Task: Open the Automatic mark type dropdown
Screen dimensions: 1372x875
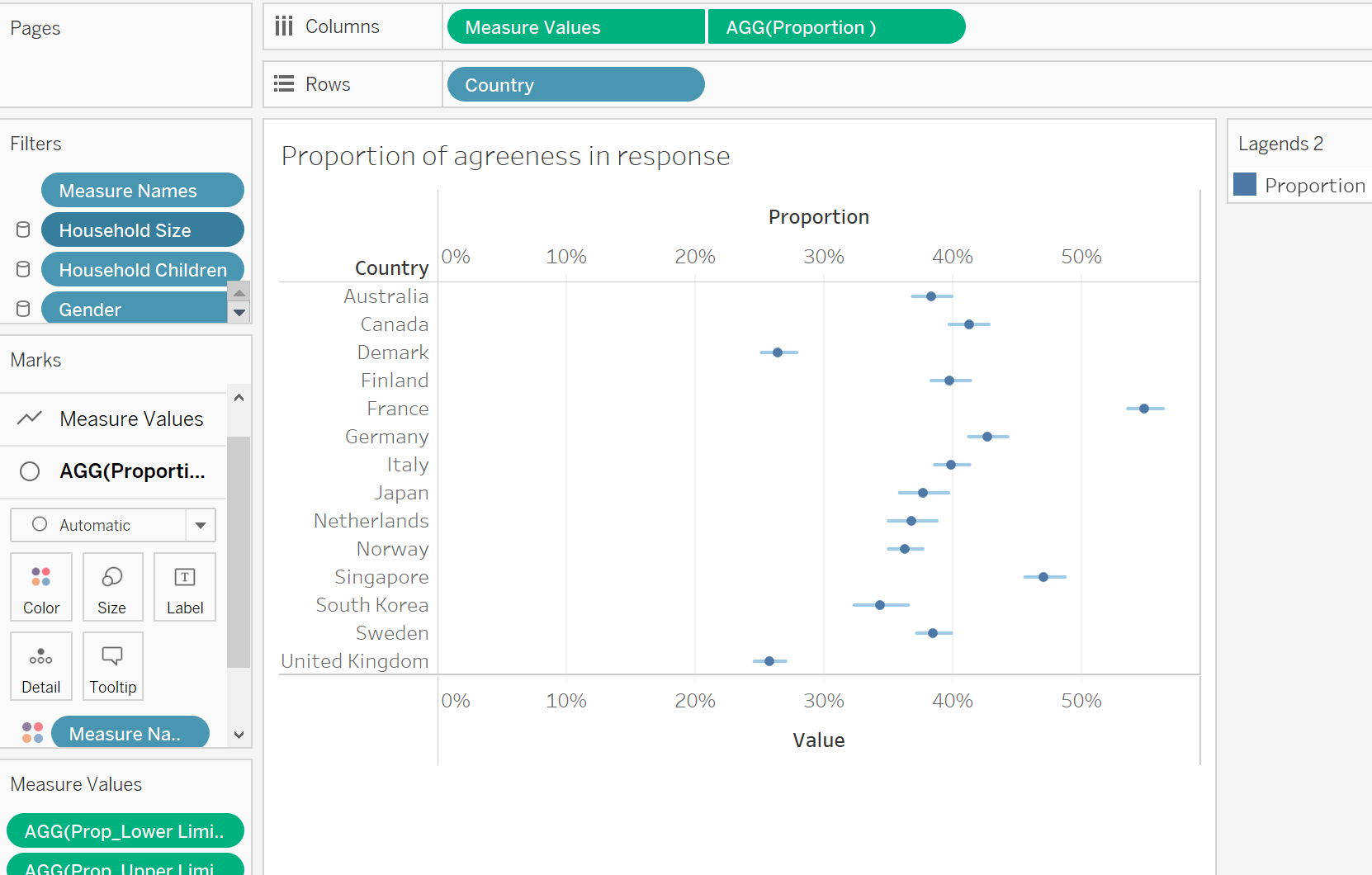Action: pos(200,525)
